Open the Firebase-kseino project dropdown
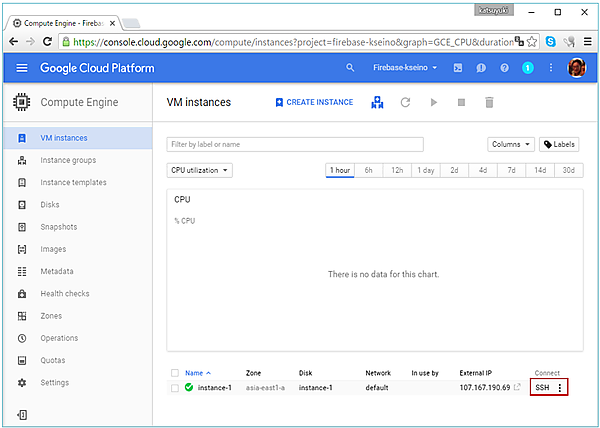The height and width of the screenshot is (428, 600). pyautogui.click(x=405, y=68)
